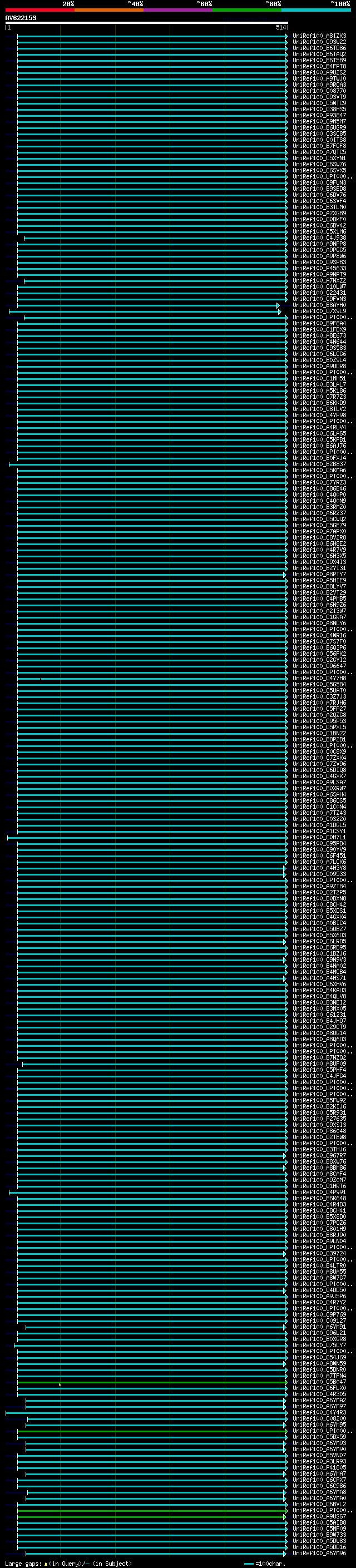Screen dimensions: 356x1568
Task: Select the AV622153 query label
Action: click(x=21, y=18)
